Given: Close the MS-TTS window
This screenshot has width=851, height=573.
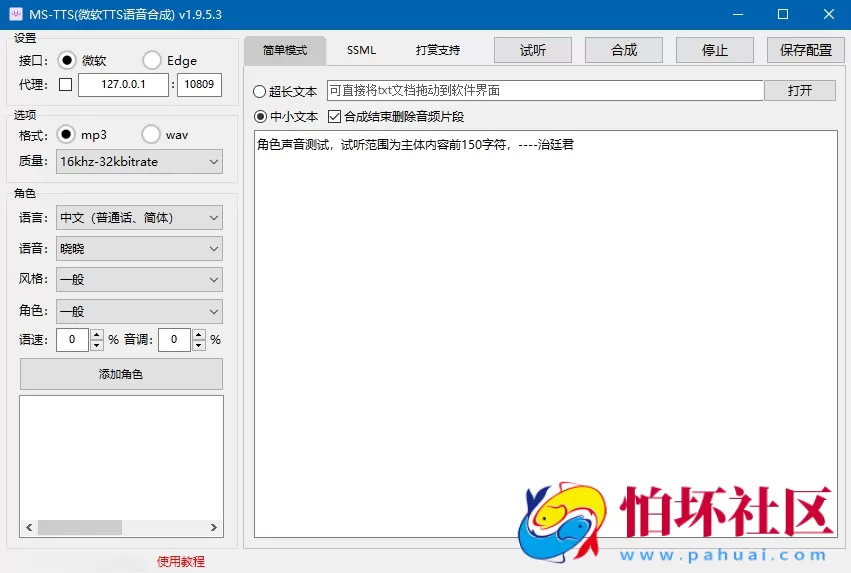Looking at the screenshot, I should [x=829, y=15].
